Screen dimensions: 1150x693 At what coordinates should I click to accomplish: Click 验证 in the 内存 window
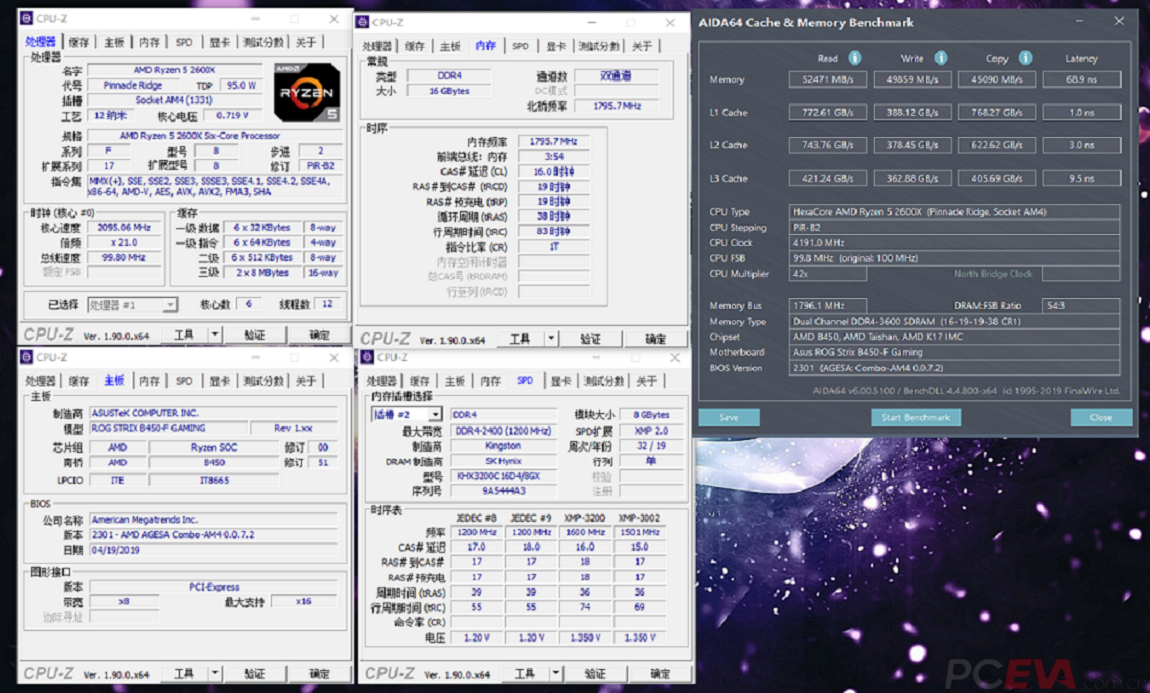590,338
